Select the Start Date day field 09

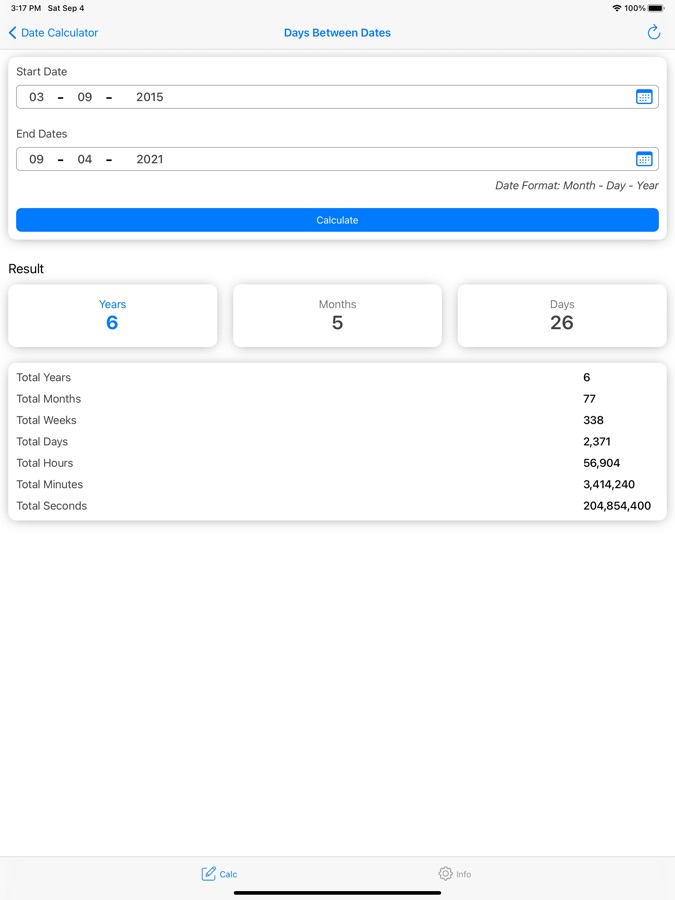point(85,97)
